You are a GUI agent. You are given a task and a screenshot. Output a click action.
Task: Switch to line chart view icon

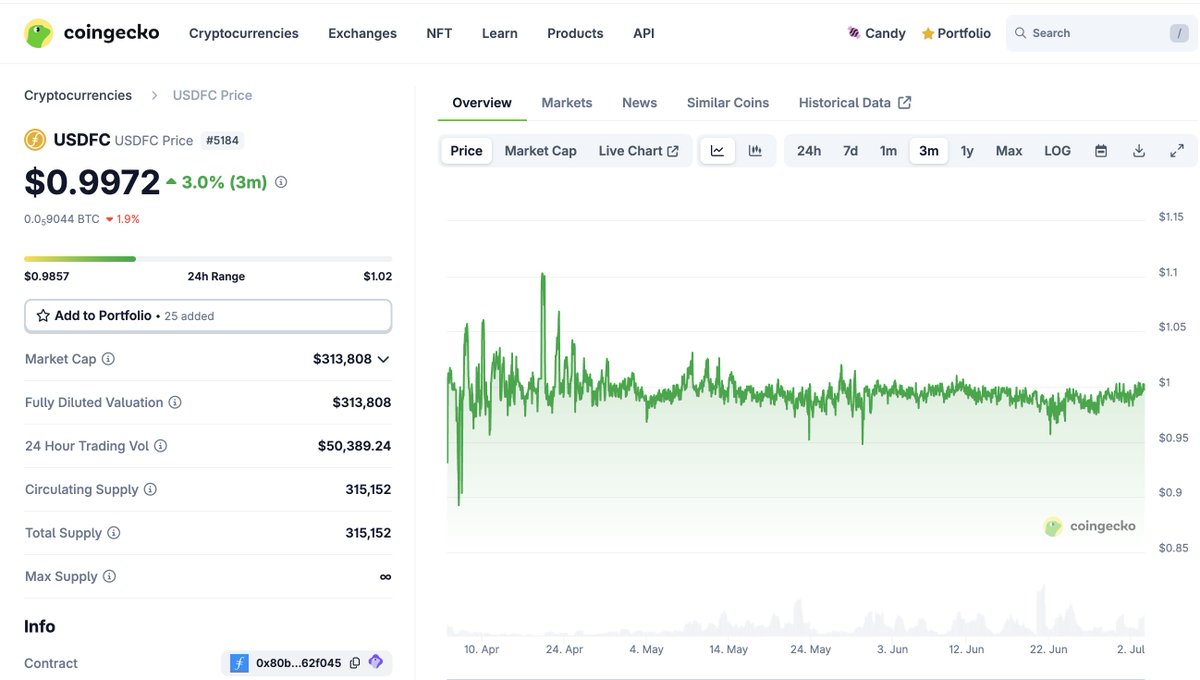[718, 151]
